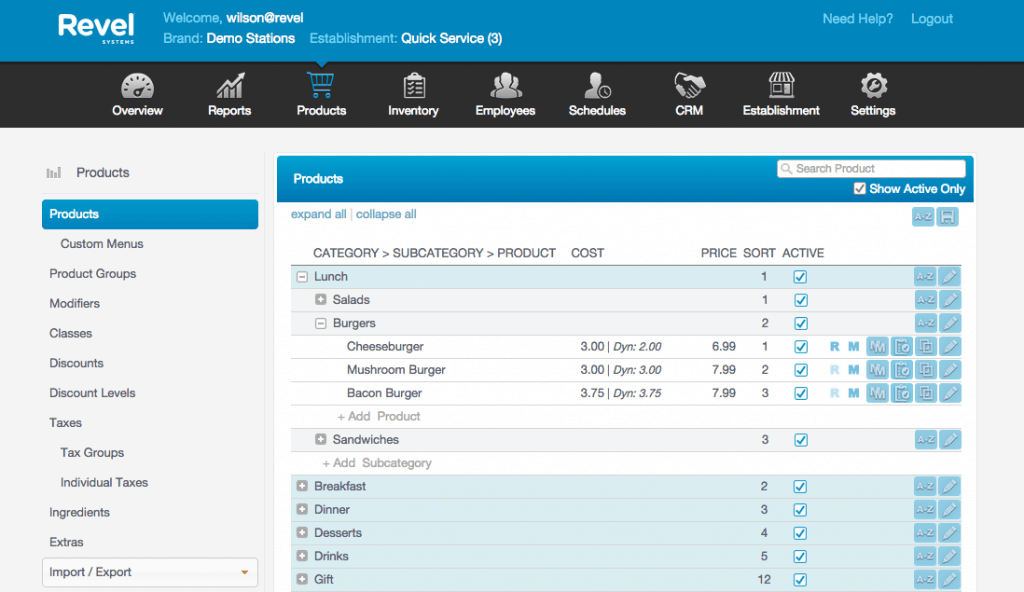
Task: Select the MM icon on the Cheeseburger row
Action: point(877,346)
